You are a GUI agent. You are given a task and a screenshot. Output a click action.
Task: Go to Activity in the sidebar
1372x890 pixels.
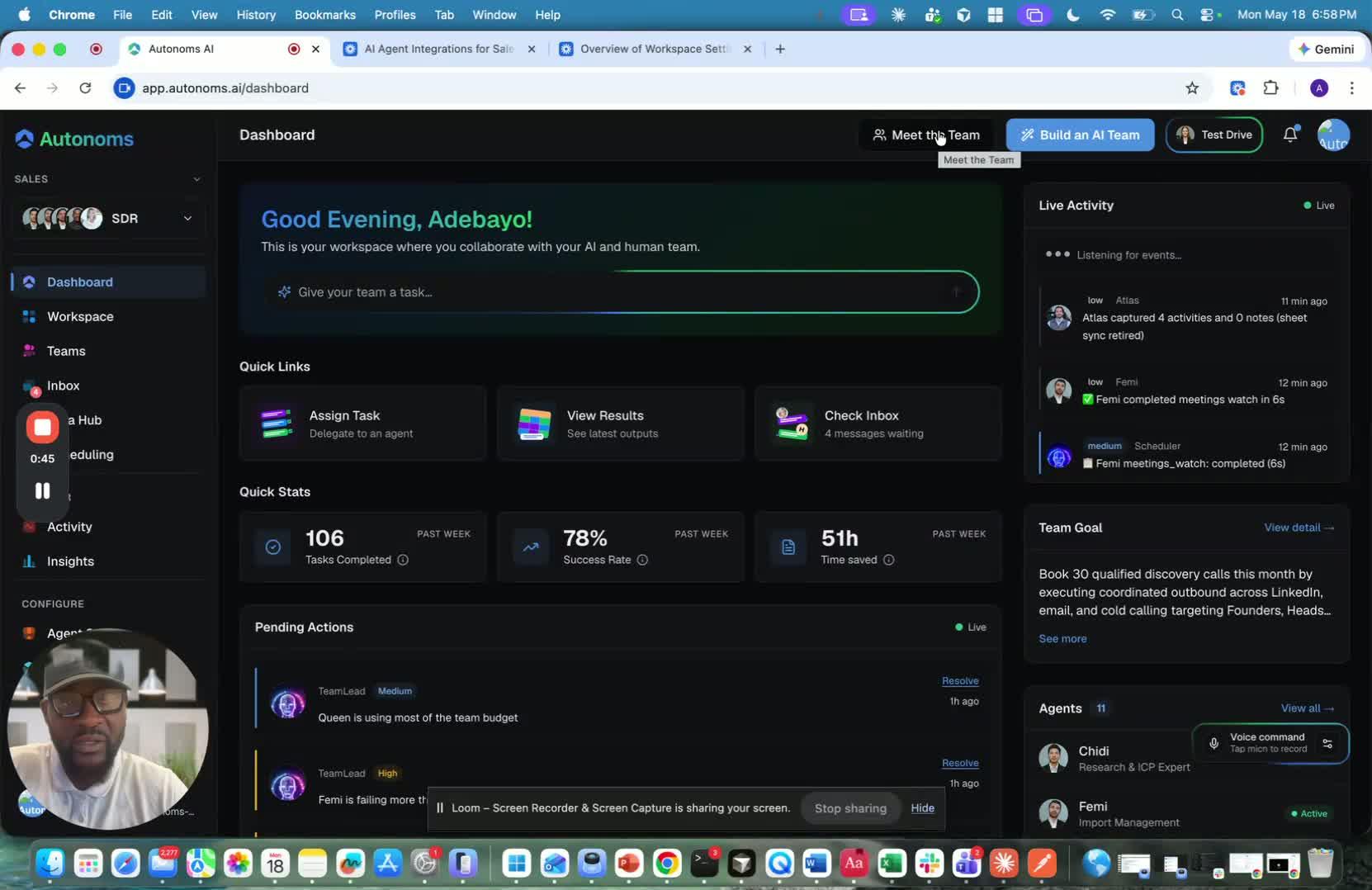pyautogui.click(x=69, y=527)
